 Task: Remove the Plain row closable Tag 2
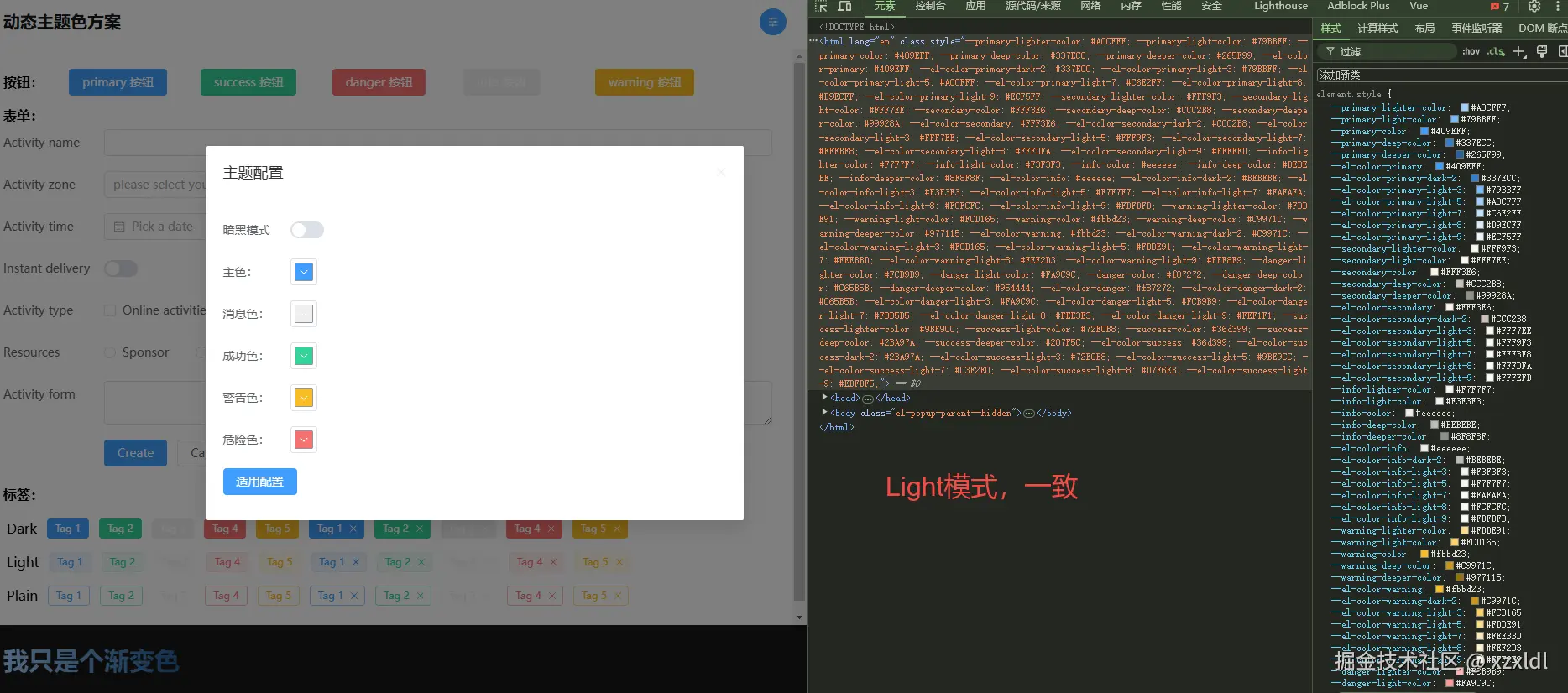click(420, 596)
